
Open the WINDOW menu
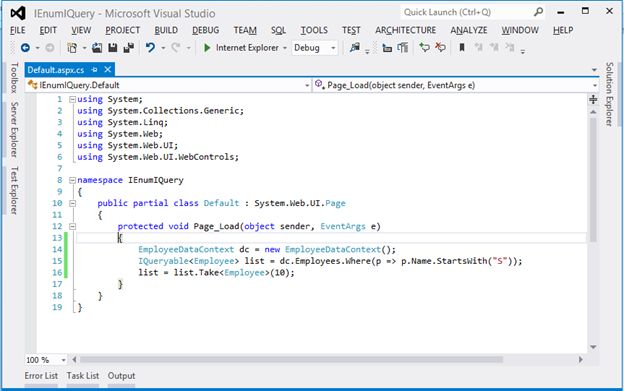(x=520, y=30)
